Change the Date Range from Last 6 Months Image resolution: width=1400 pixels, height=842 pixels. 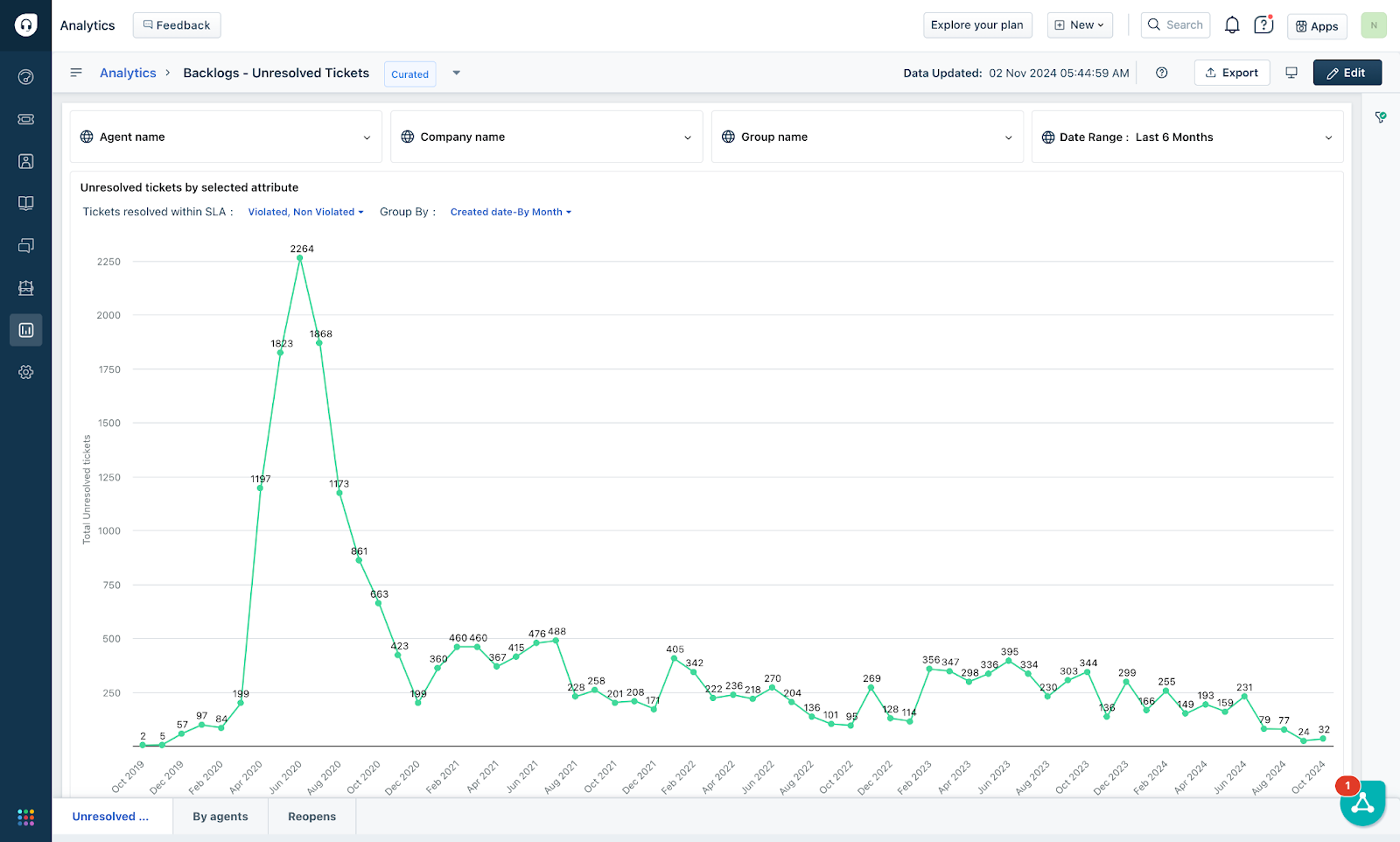point(1187,137)
